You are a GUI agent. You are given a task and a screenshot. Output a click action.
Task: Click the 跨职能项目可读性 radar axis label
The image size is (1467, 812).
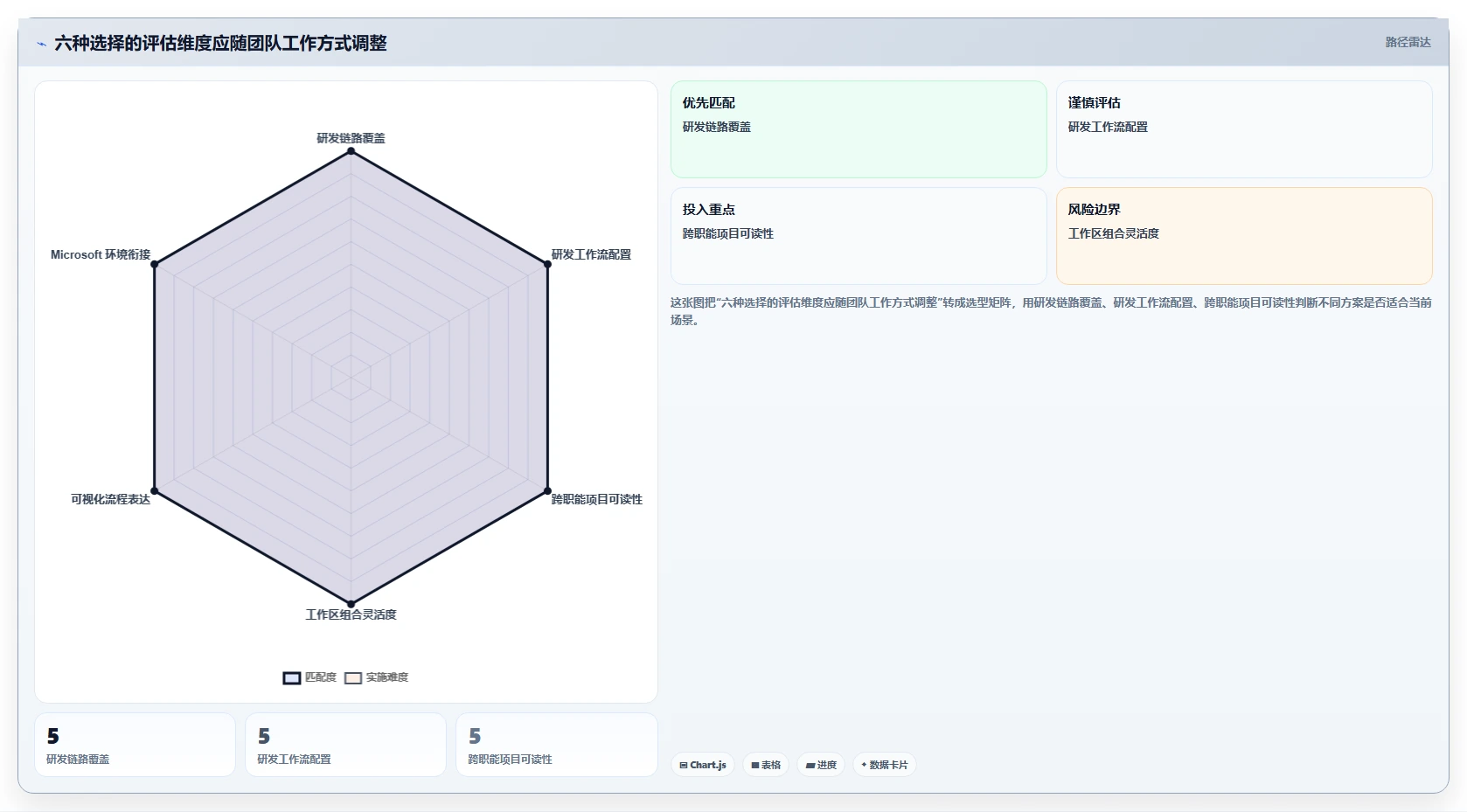tap(596, 499)
